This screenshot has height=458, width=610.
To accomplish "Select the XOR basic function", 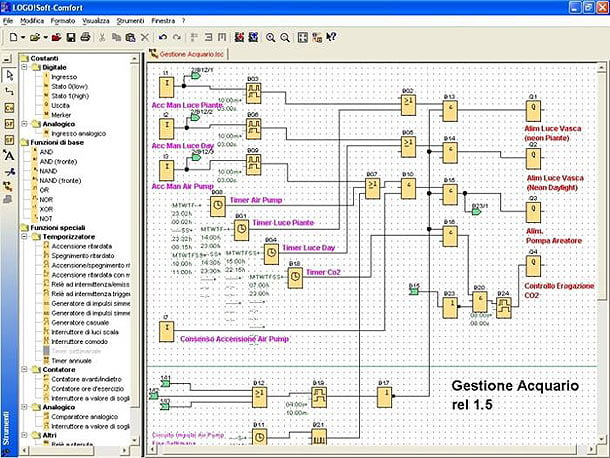I will [46, 209].
